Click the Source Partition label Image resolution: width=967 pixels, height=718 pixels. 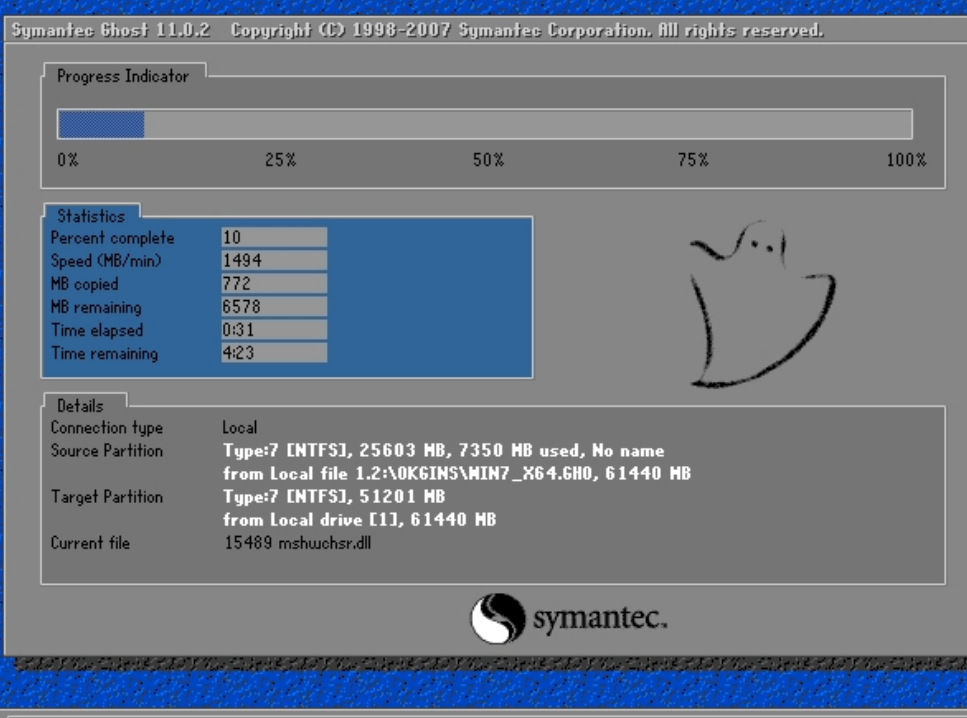tap(107, 451)
